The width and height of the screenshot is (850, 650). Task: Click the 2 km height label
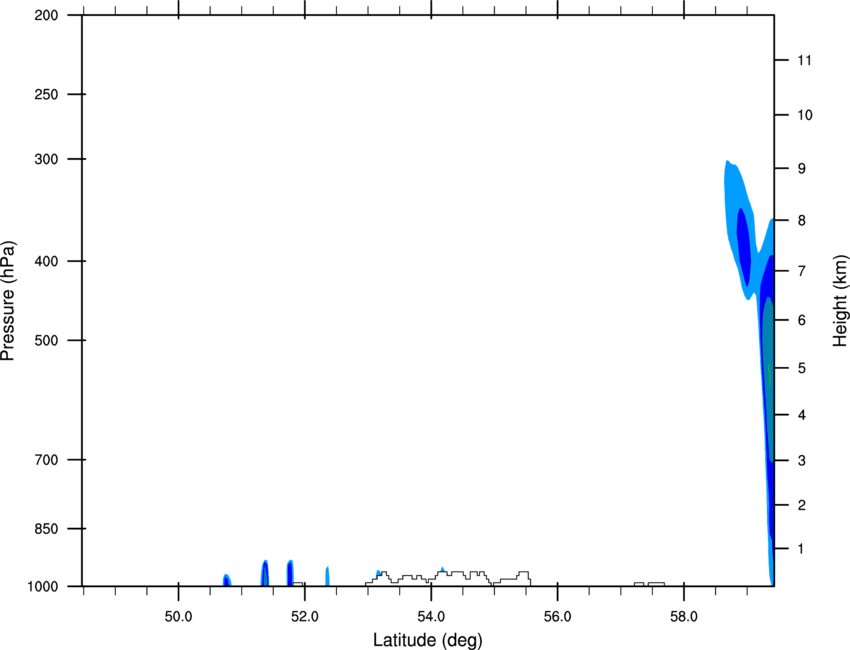(x=802, y=505)
